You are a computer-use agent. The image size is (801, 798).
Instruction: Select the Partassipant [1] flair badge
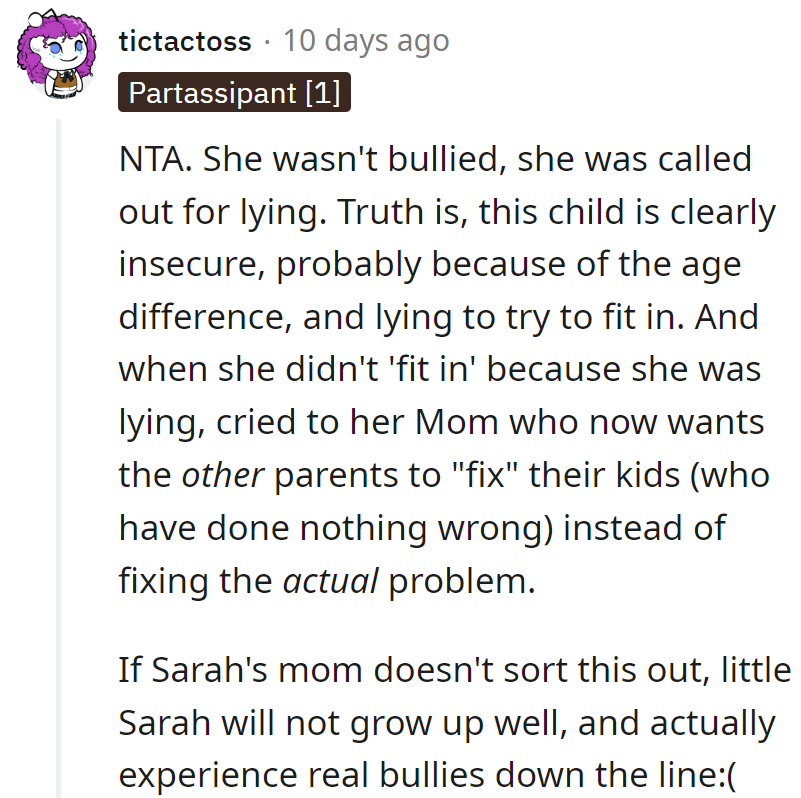[234, 91]
